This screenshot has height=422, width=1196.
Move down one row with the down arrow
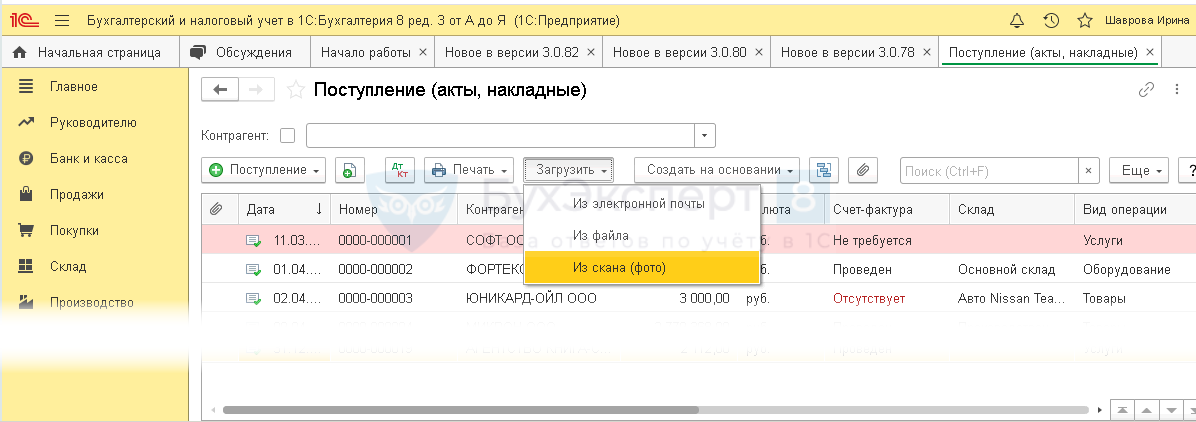pyautogui.click(x=1170, y=409)
